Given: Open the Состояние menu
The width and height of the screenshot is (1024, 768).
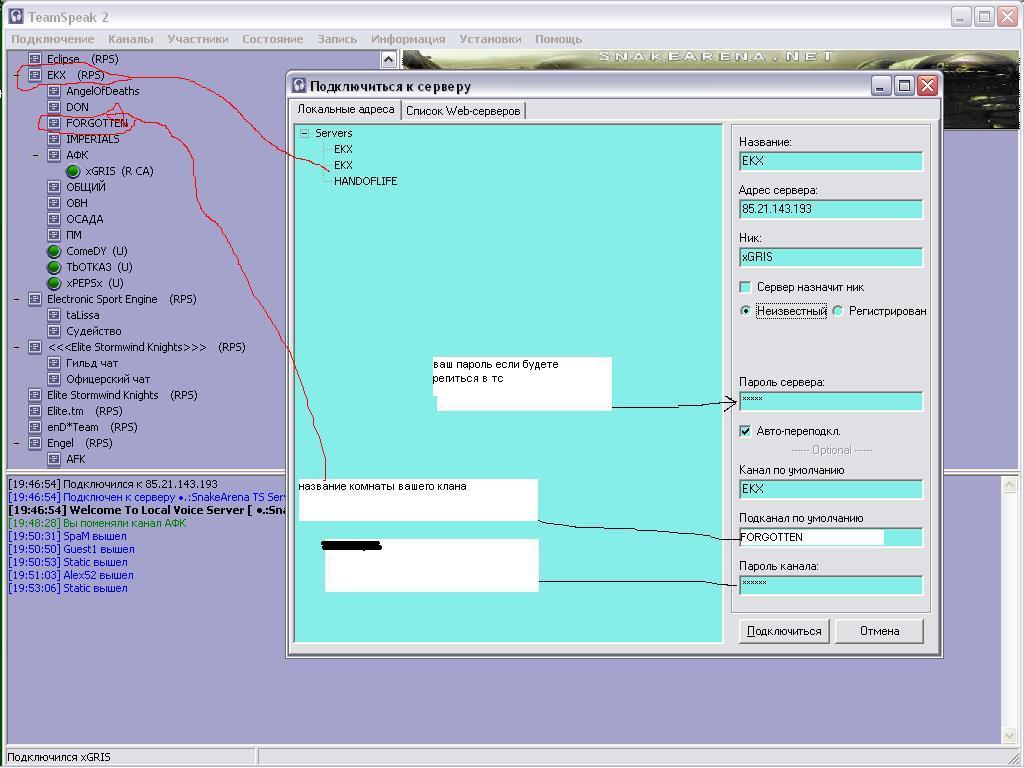Looking at the screenshot, I should click(272, 39).
